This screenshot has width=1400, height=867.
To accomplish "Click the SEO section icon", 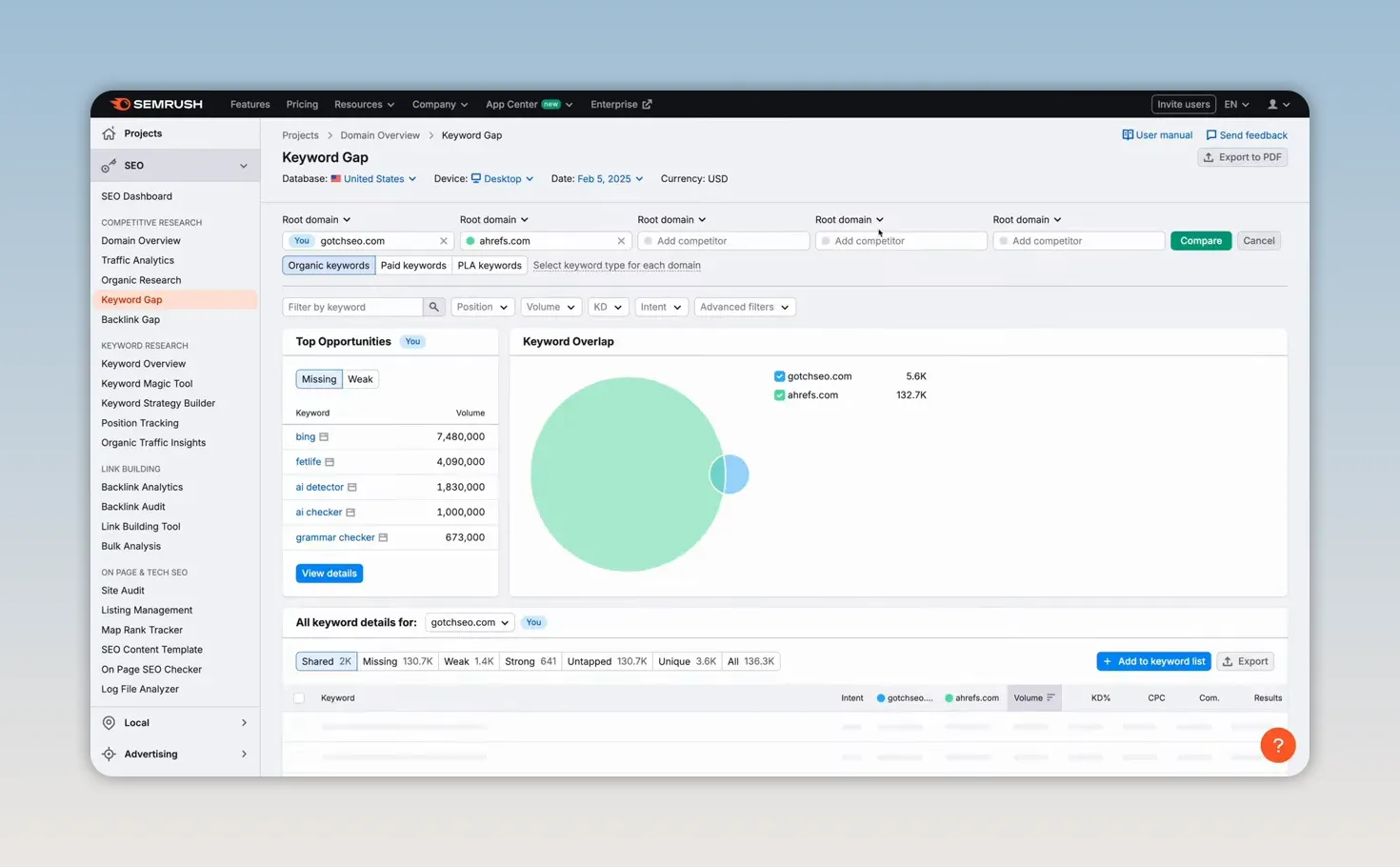I will (x=110, y=166).
